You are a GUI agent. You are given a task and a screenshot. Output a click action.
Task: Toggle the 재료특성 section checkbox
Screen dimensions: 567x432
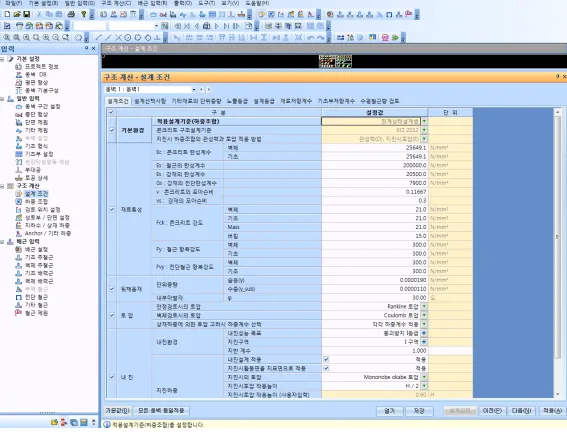[x=112, y=209]
